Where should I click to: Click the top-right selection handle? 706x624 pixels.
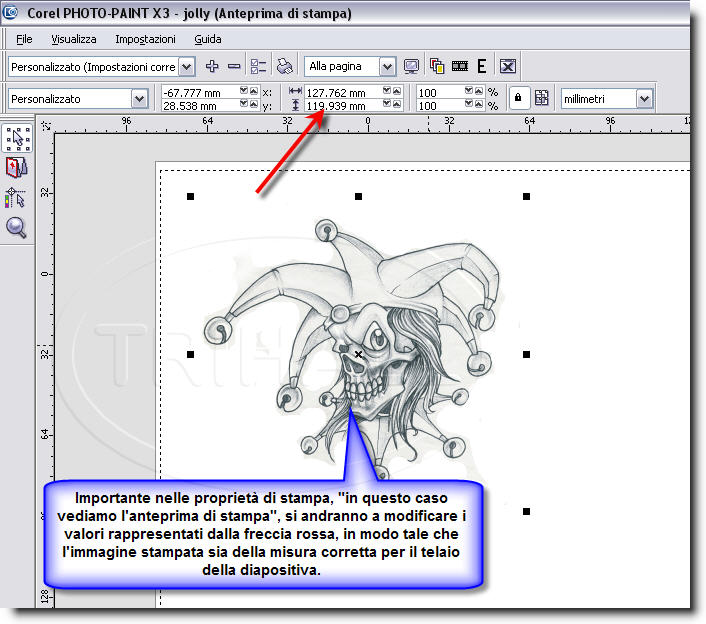click(526, 196)
